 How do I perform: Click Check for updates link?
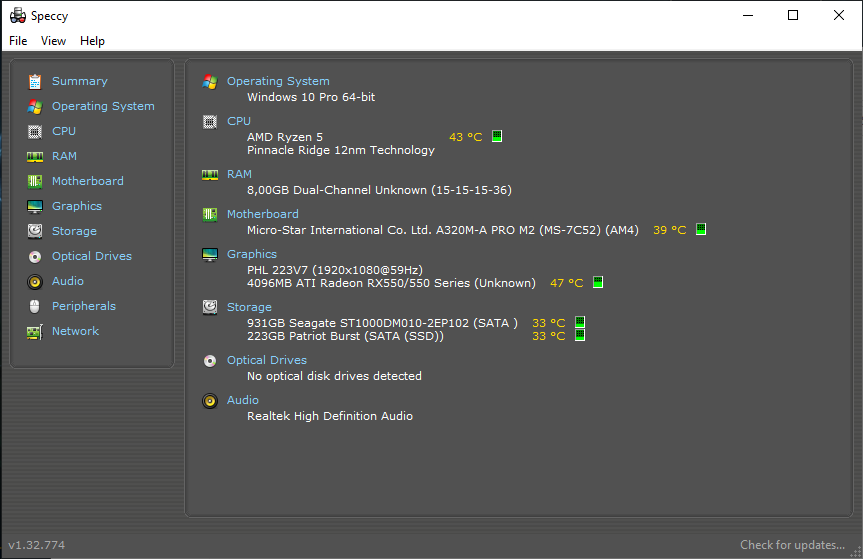pyautogui.click(x=792, y=545)
